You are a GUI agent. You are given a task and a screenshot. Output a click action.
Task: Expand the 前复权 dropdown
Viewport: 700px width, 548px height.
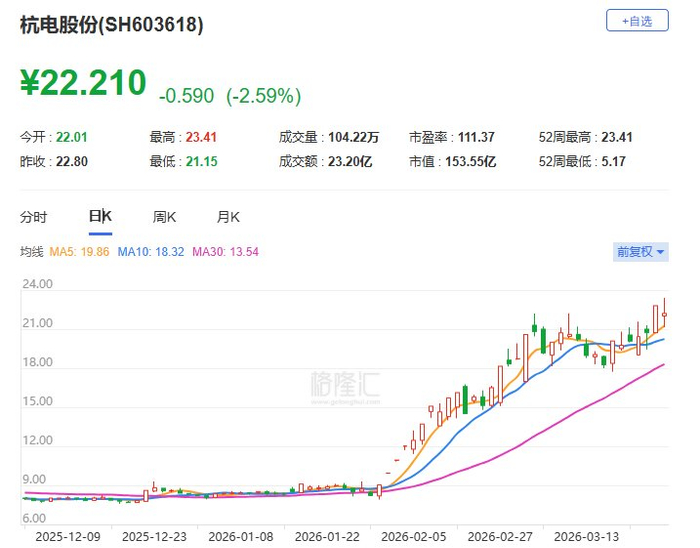641,252
